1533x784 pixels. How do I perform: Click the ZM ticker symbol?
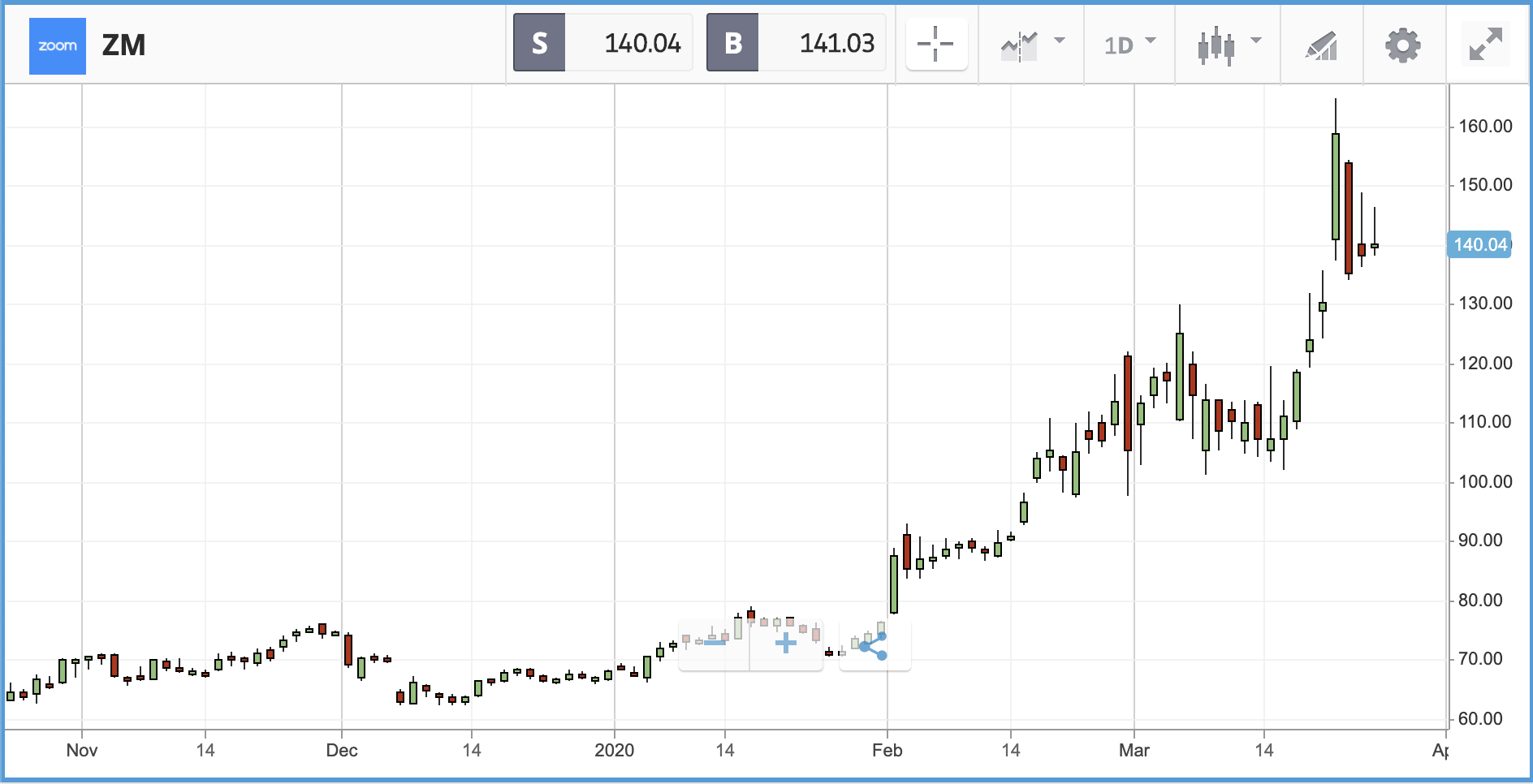[123, 45]
